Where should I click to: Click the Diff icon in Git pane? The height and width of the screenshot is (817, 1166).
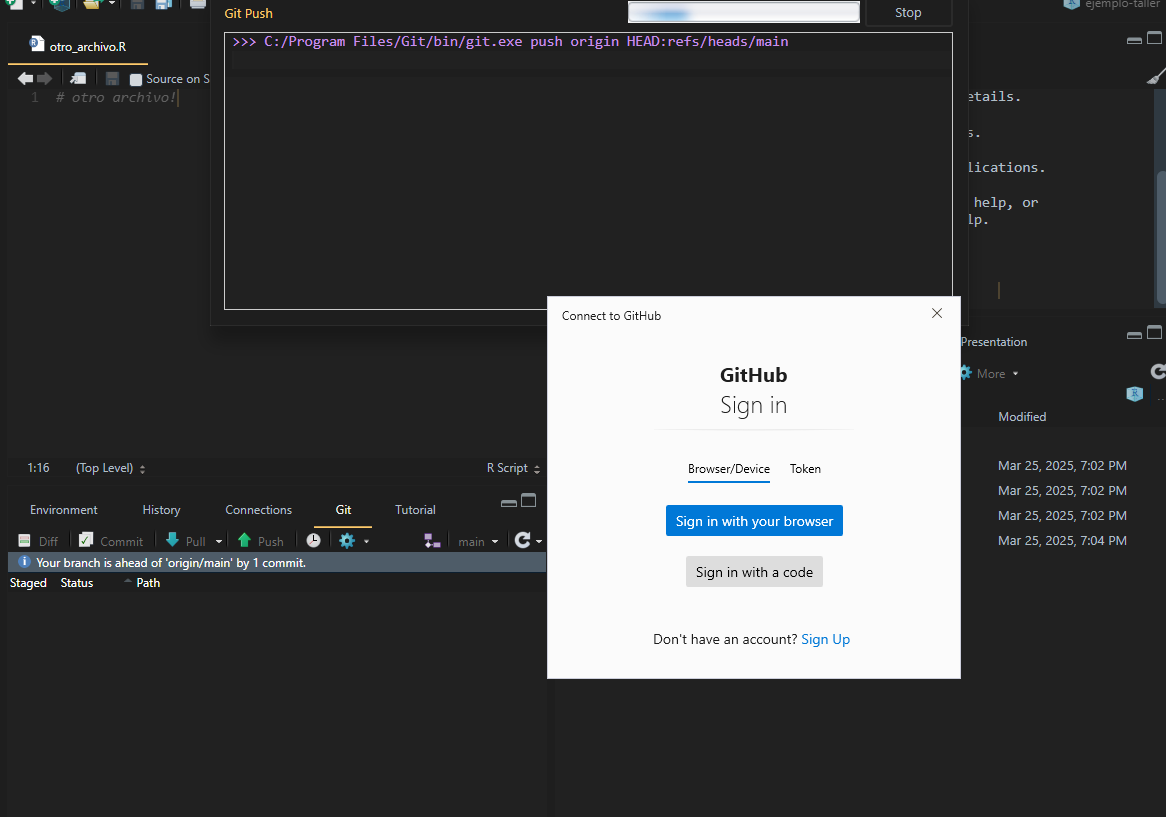point(25,541)
